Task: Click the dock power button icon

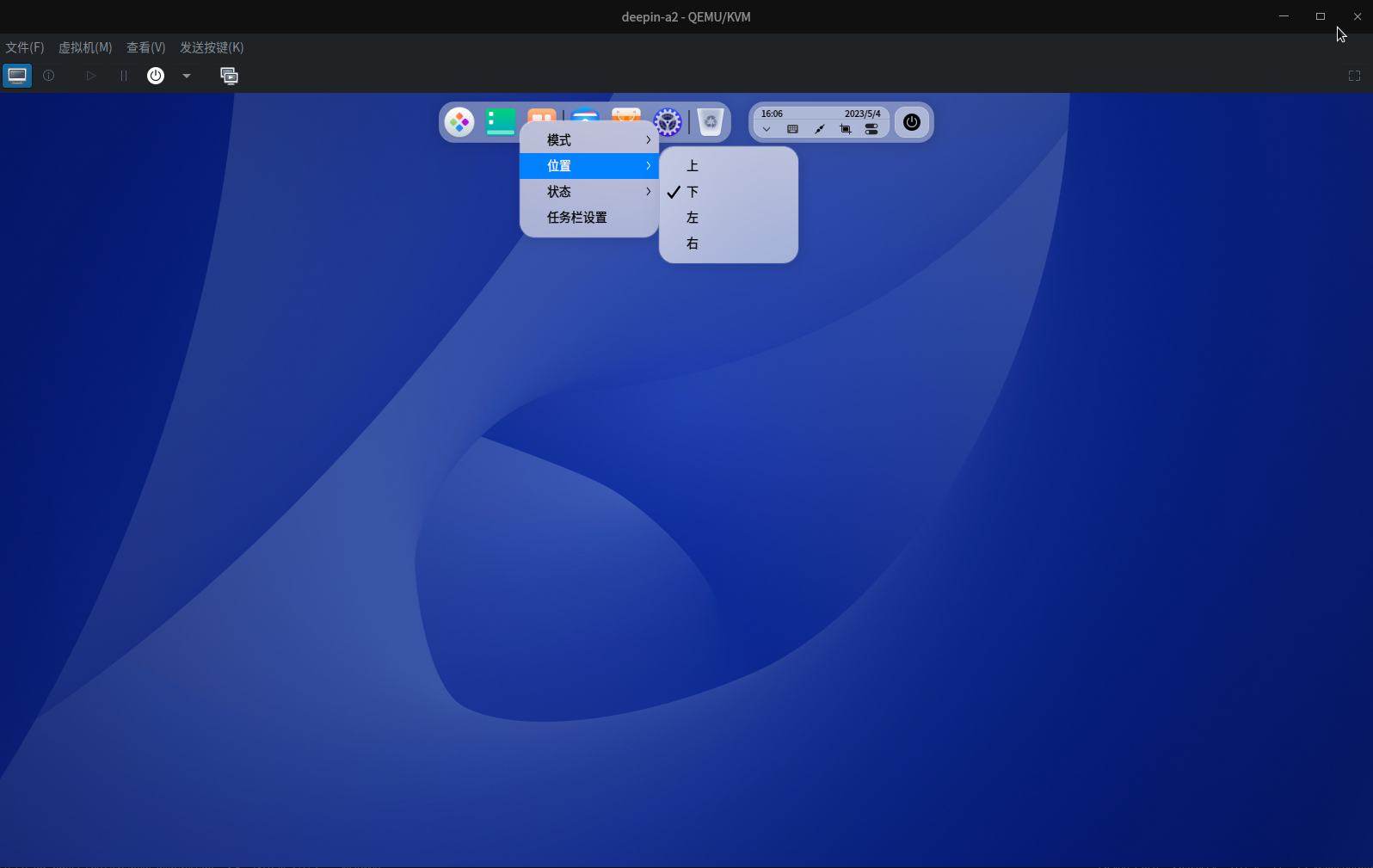Action: pyautogui.click(x=912, y=122)
